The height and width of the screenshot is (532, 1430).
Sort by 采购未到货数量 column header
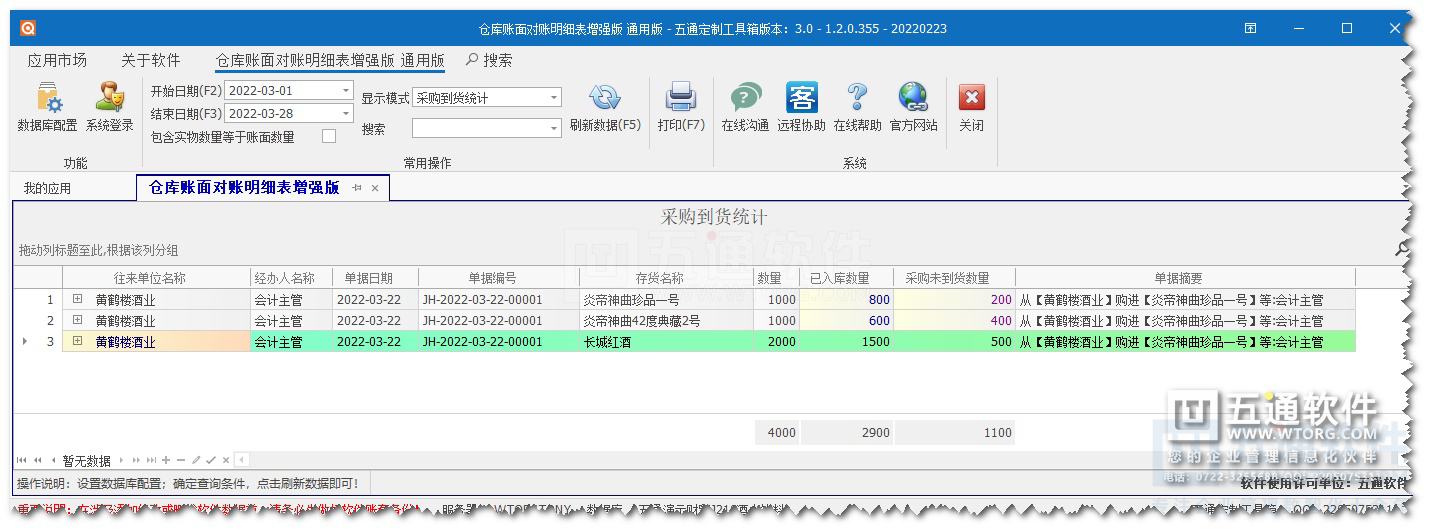pyautogui.click(x=954, y=278)
